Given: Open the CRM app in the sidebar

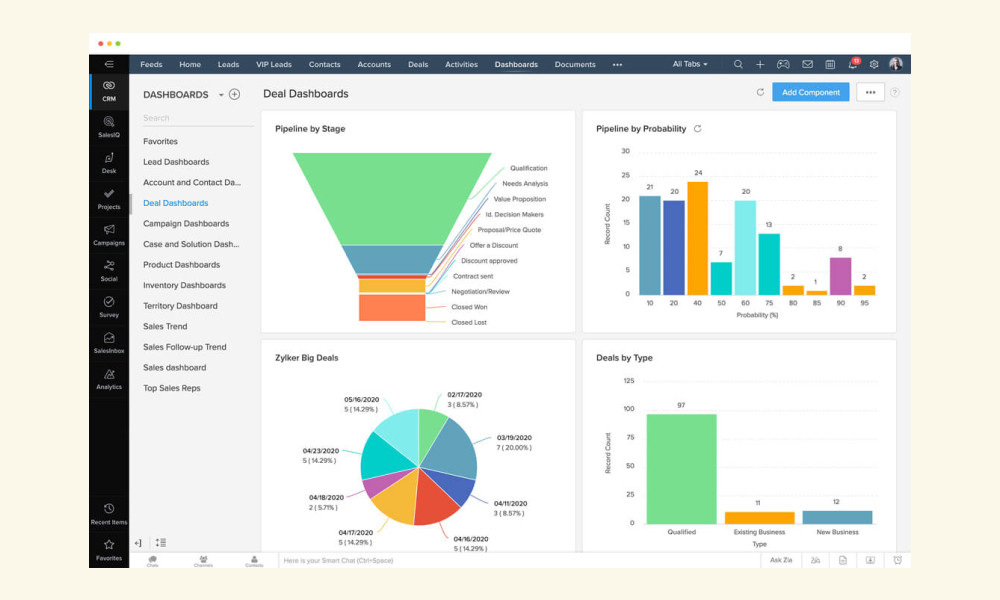Looking at the screenshot, I should click(x=109, y=91).
